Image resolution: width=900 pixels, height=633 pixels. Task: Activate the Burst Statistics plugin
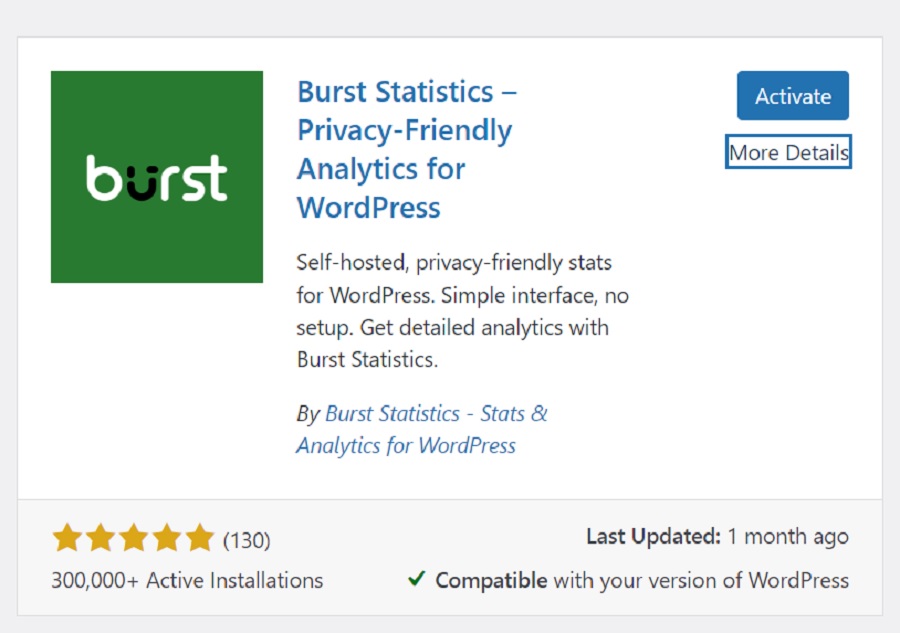click(792, 96)
